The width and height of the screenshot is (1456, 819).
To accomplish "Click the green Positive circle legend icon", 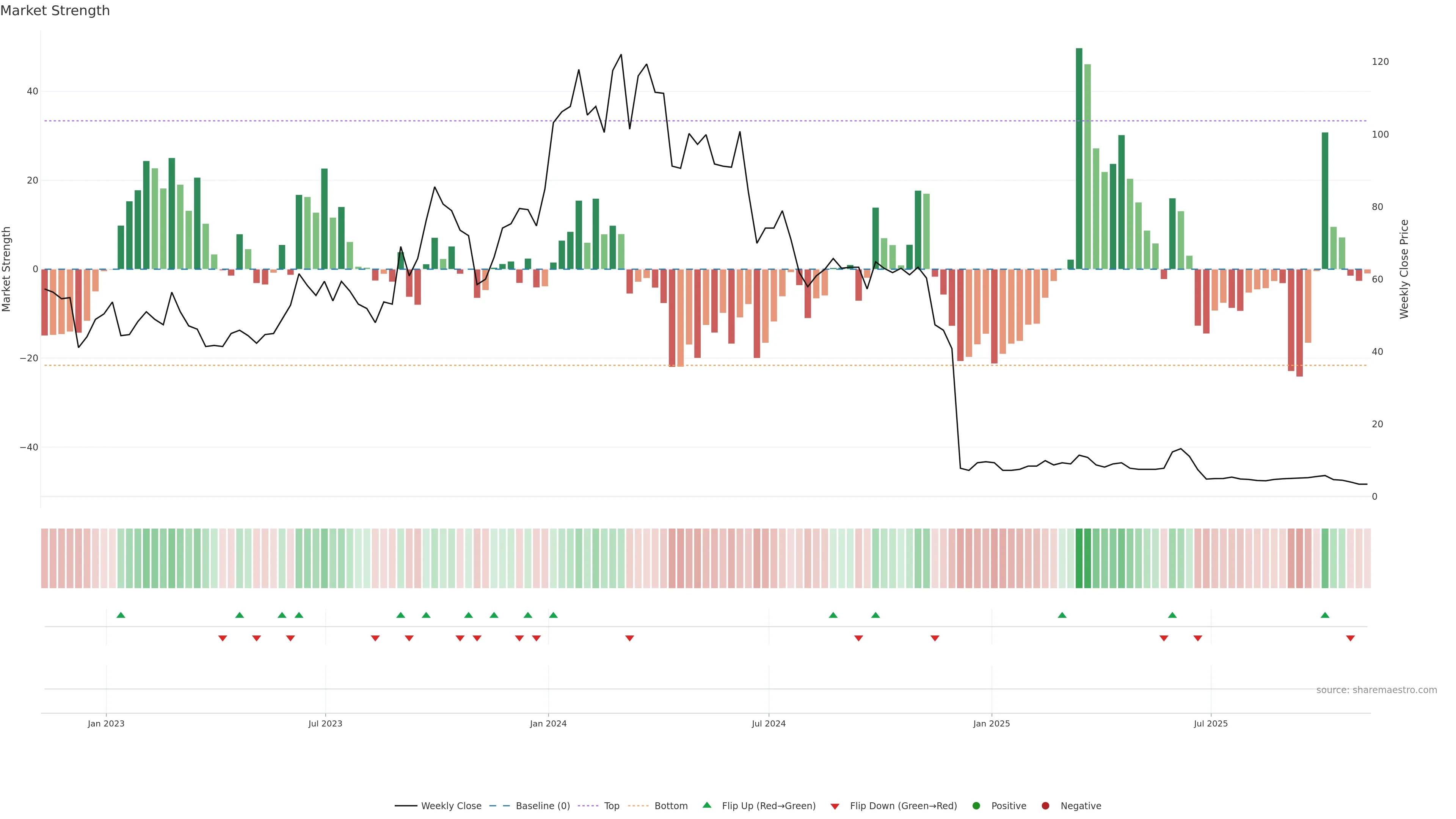I will point(976,805).
